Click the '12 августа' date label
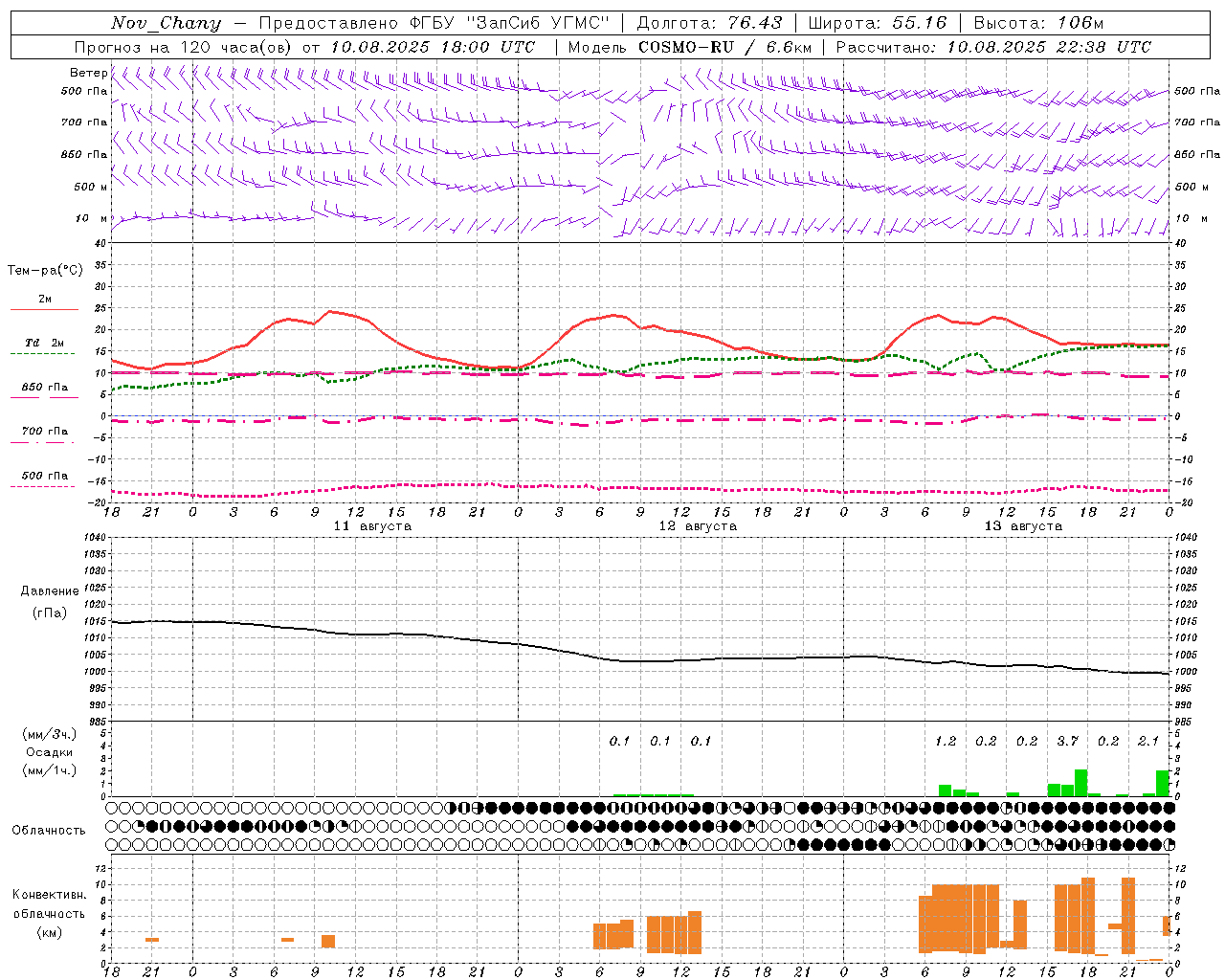The image size is (1225, 980). pos(698,526)
